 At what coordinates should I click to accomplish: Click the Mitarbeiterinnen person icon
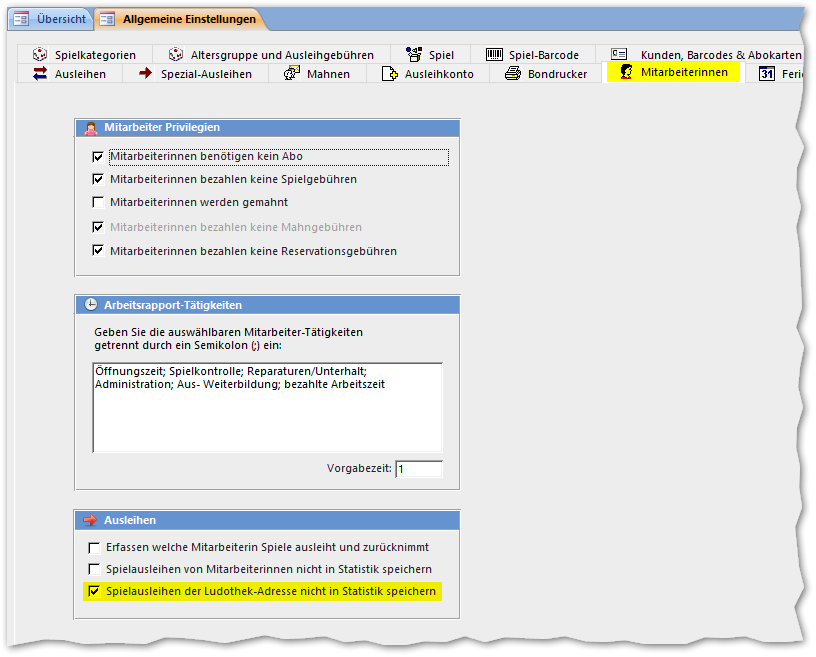click(626, 72)
